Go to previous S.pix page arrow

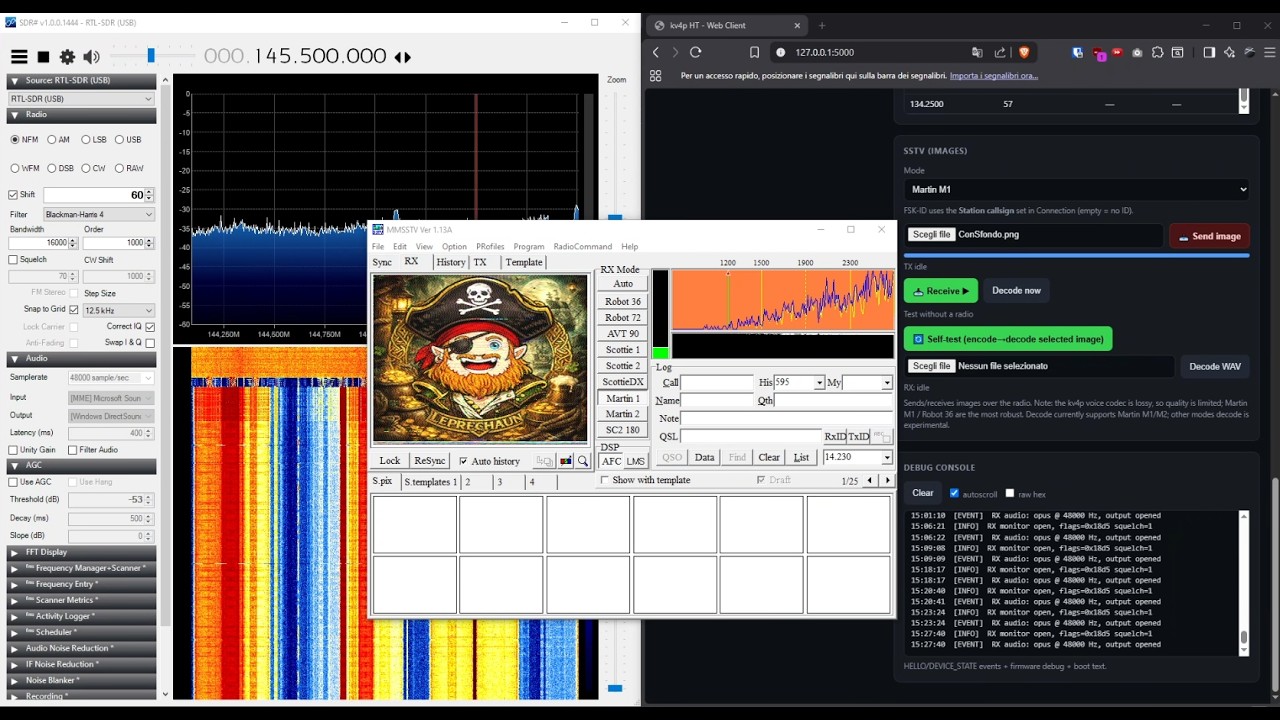tap(869, 481)
